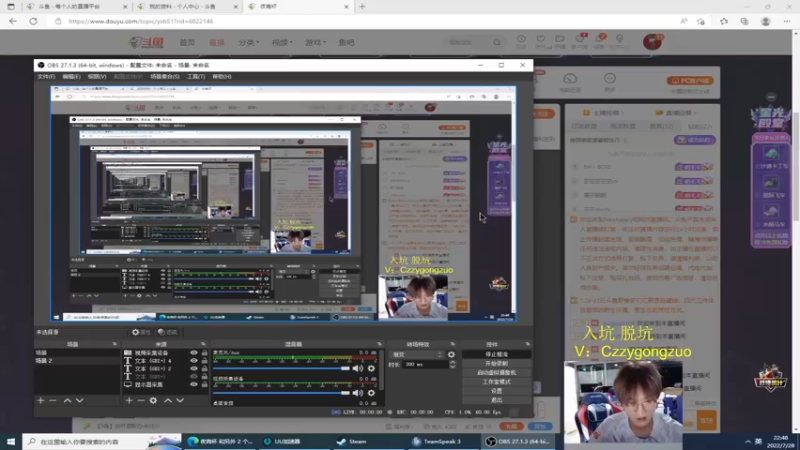Toggle visibility of 显示器采集 source
This screenshot has width=800, height=450.
tap(193, 384)
